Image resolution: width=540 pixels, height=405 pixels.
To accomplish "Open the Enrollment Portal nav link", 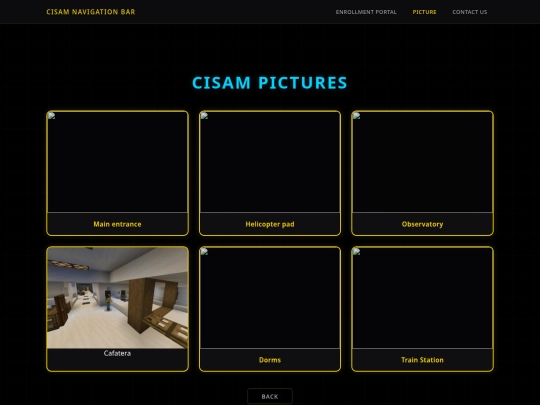I will 366,12.
